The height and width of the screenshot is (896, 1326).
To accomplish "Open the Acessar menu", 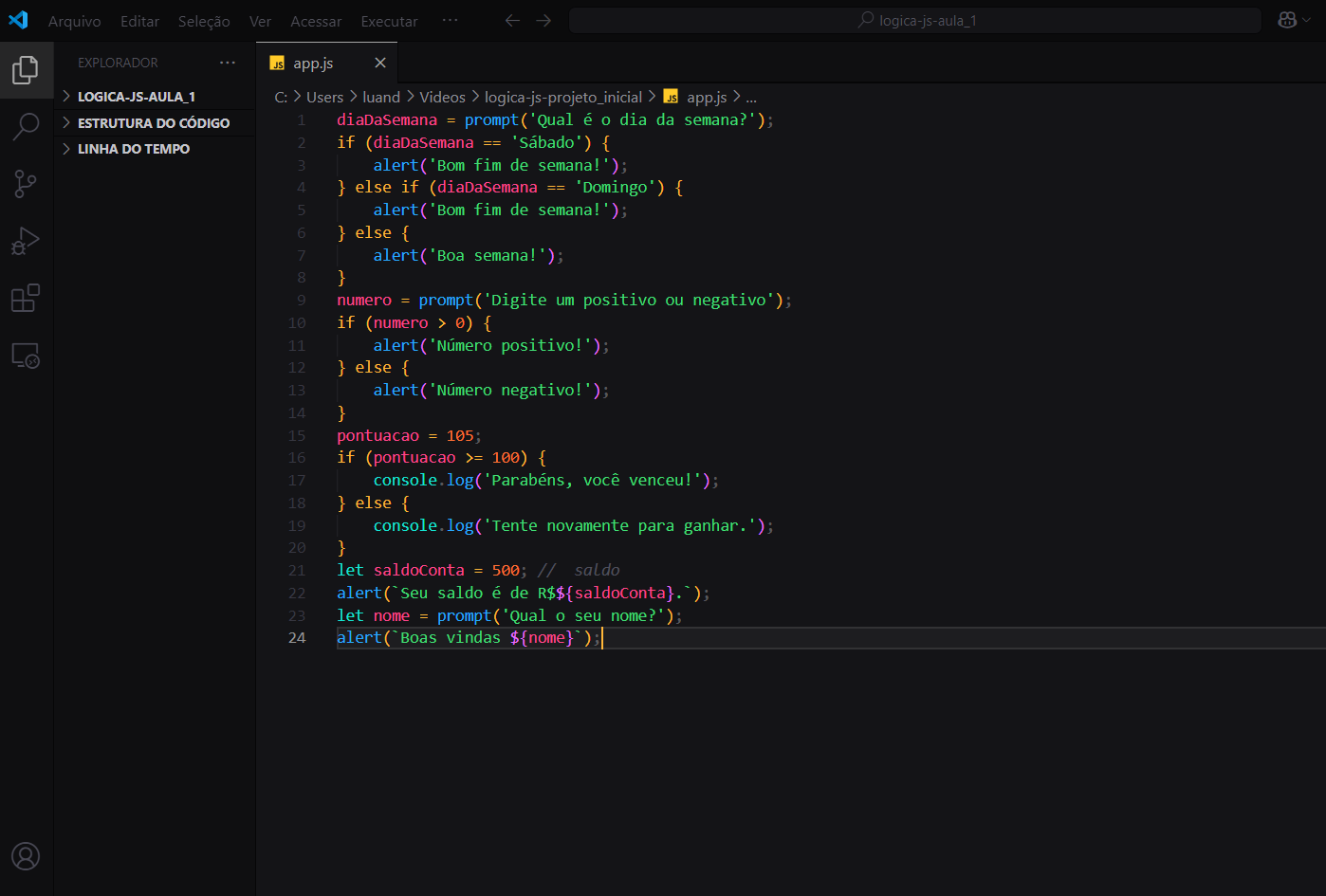I will point(316,21).
